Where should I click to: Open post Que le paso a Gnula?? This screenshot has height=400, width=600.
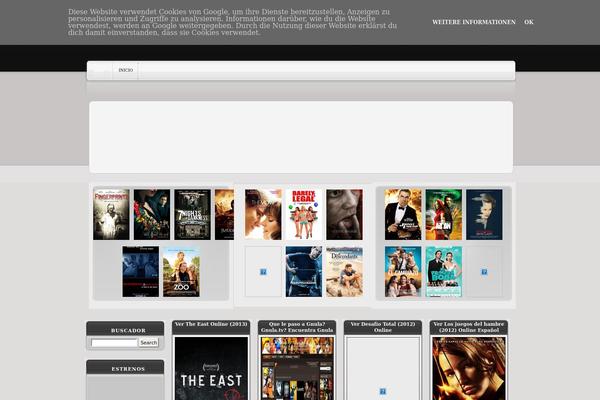[297, 327]
